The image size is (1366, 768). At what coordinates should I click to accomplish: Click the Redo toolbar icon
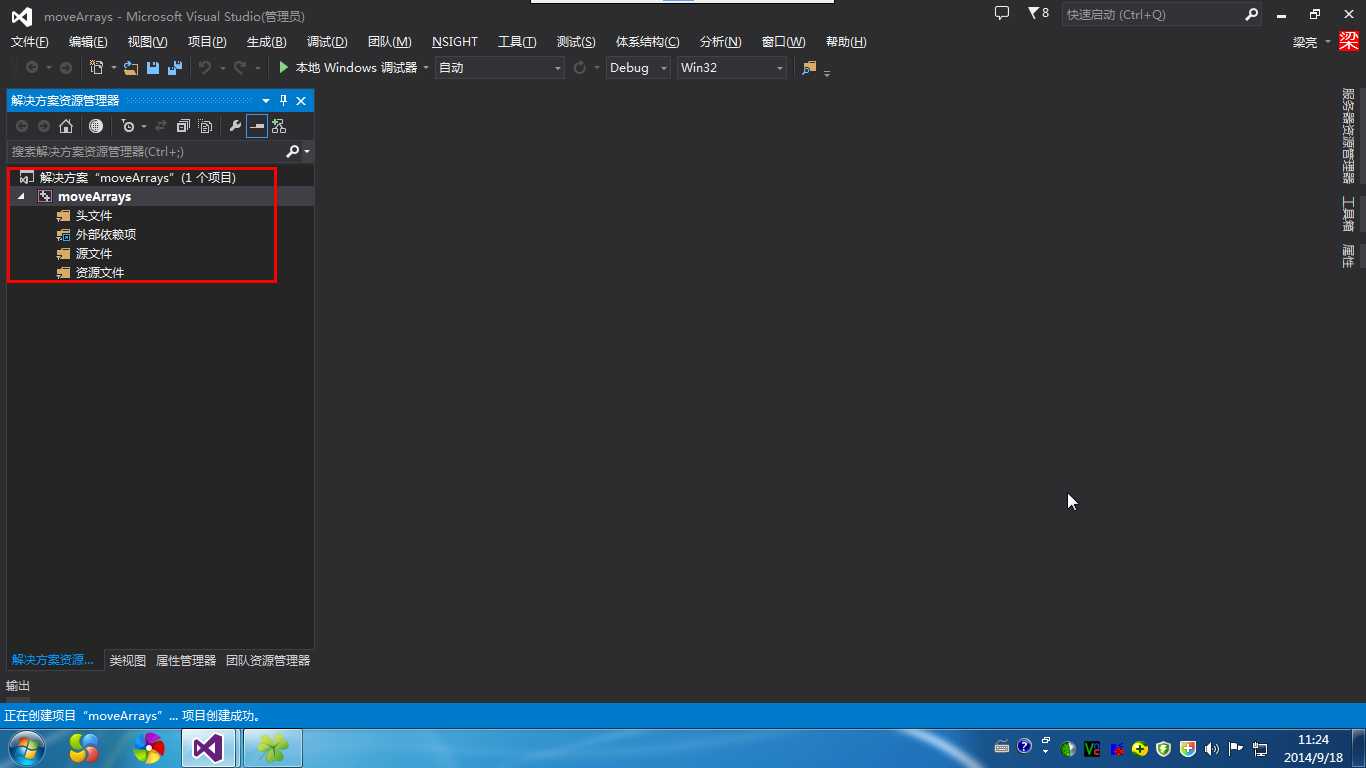[239, 67]
